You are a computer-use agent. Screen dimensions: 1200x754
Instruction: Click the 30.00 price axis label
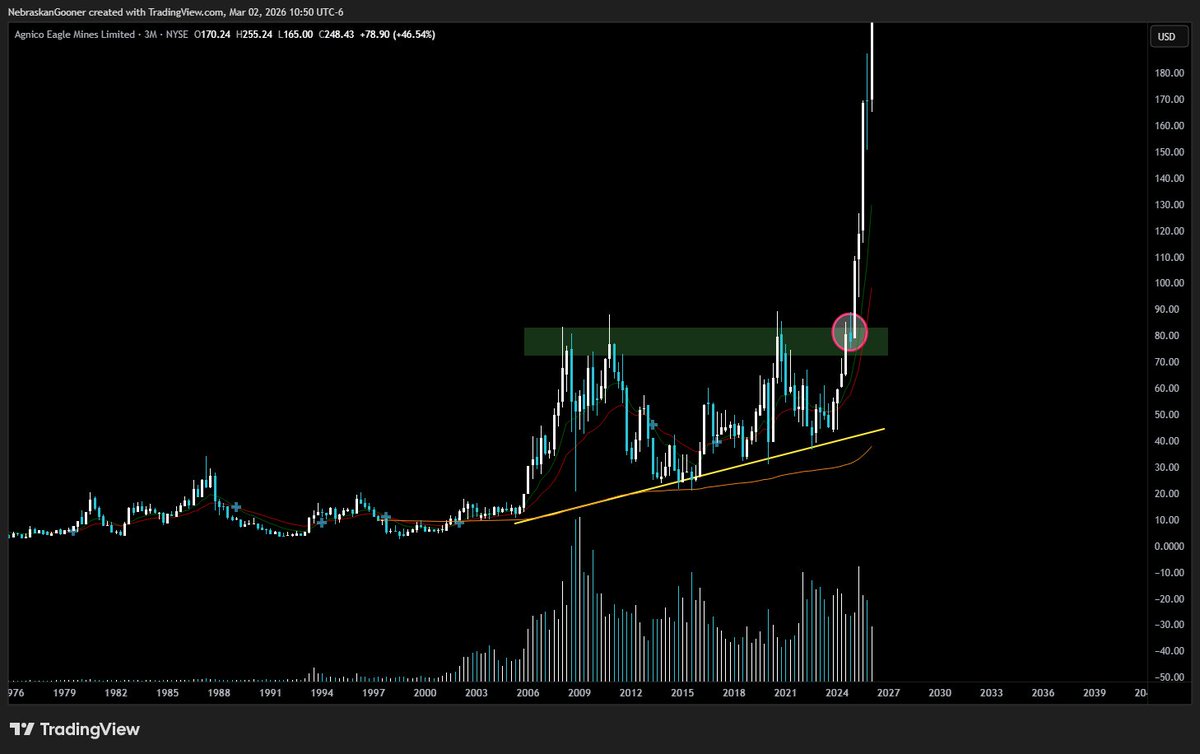[x=1169, y=467]
